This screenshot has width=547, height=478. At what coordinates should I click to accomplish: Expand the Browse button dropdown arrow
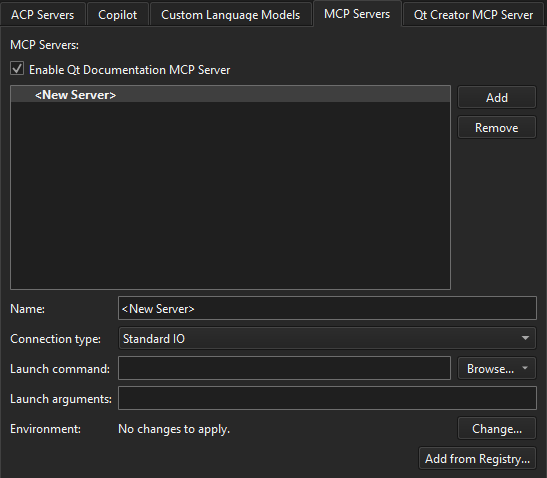tap(525, 368)
